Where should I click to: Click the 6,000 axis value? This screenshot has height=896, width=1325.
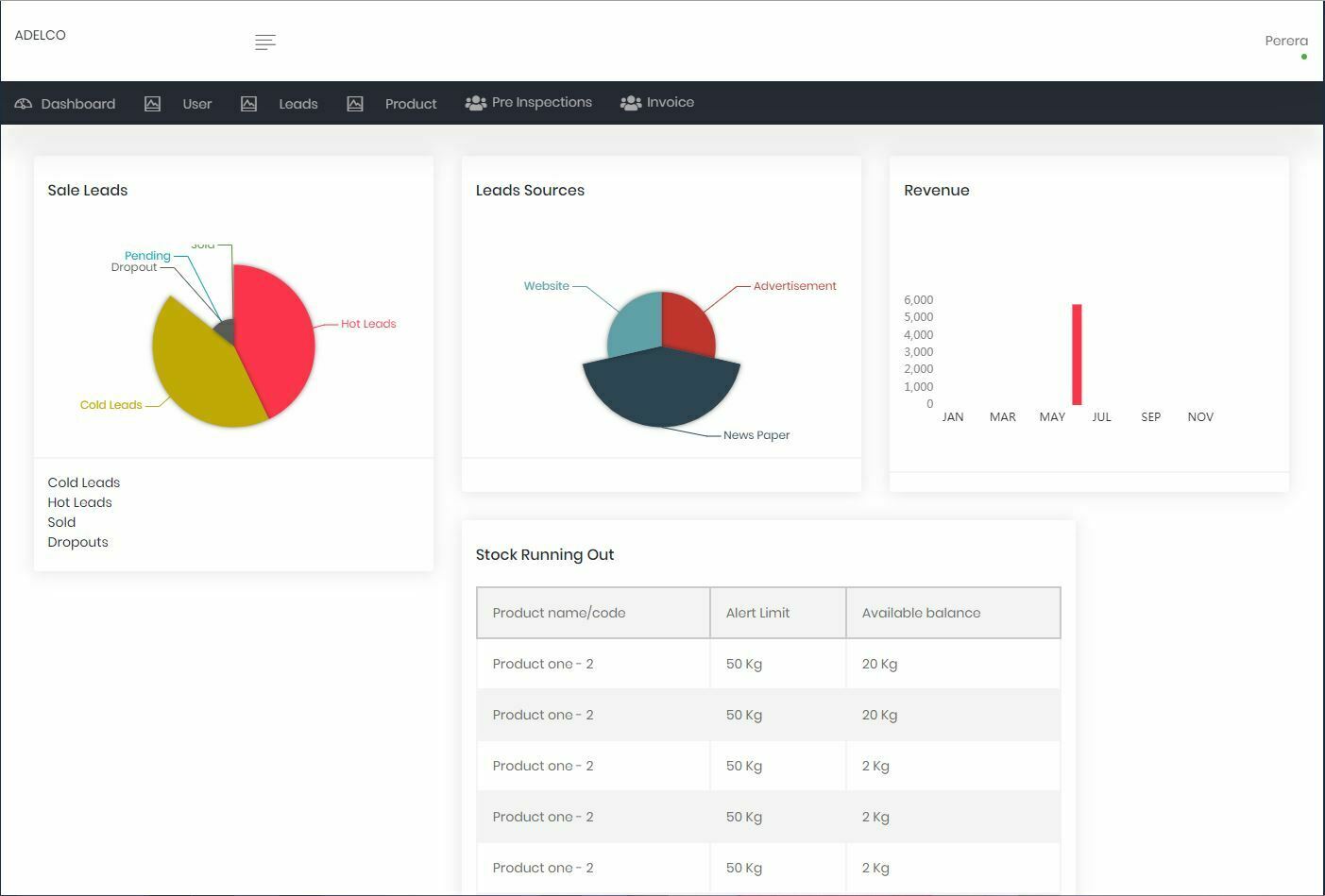(919, 300)
